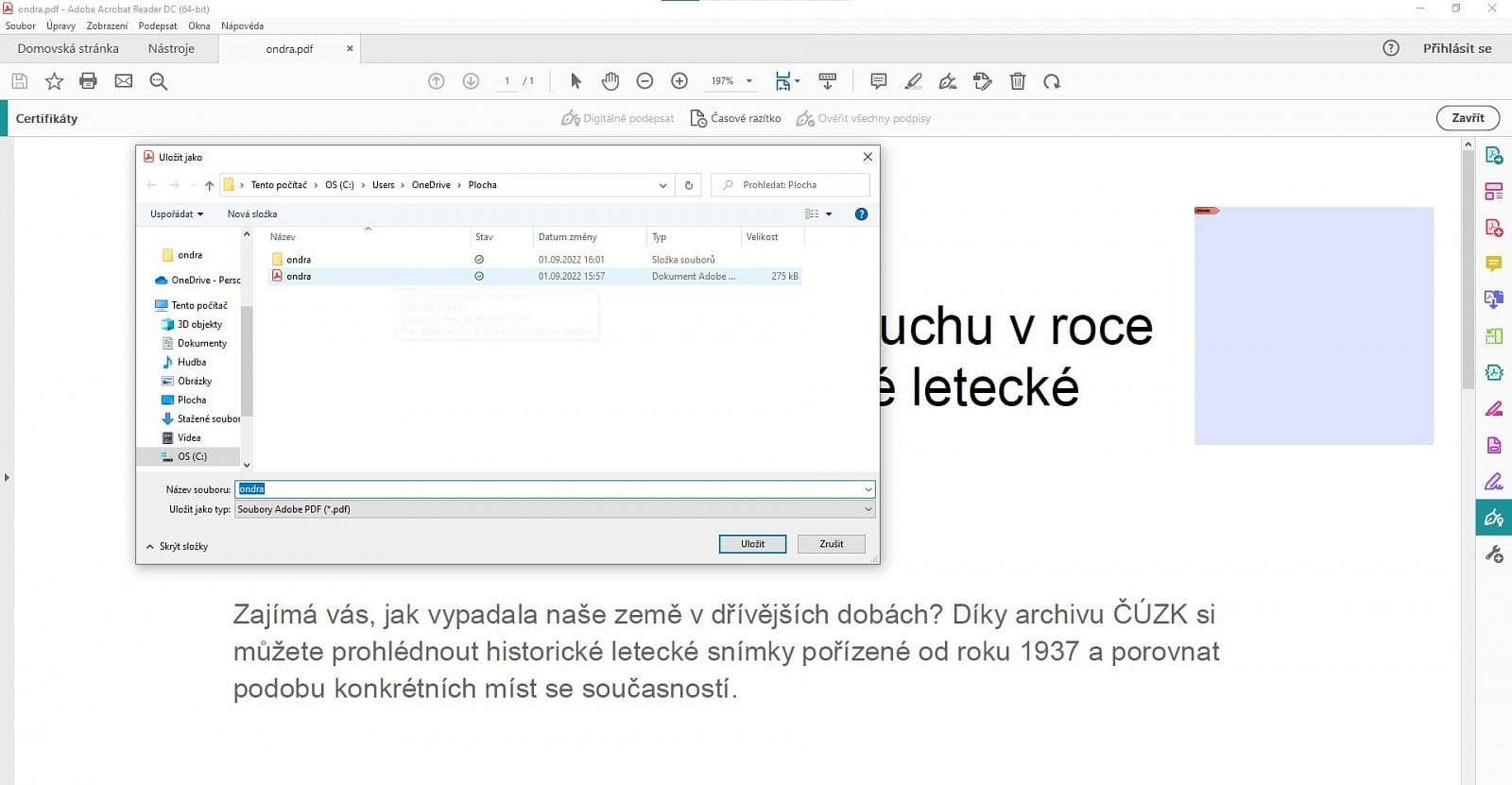Click Digitálně podepsat in Certifikáty bar
The width and height of the screenshot is (1512, 785).
point(618,118)
